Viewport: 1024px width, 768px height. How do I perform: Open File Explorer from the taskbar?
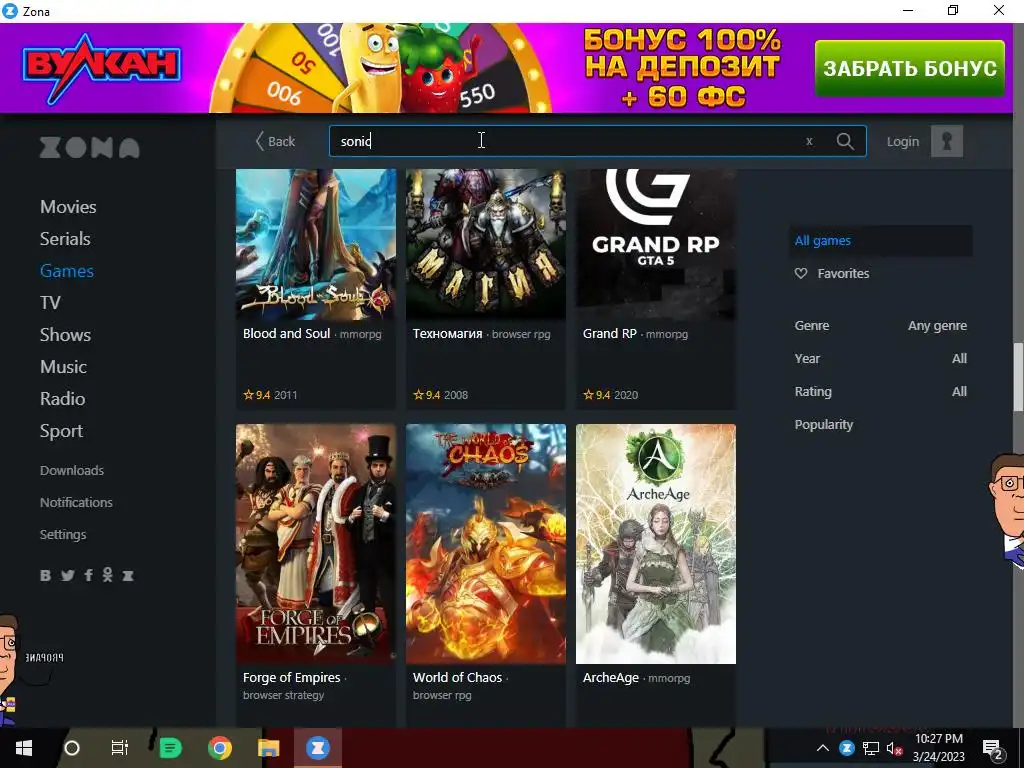pos(268,748)
